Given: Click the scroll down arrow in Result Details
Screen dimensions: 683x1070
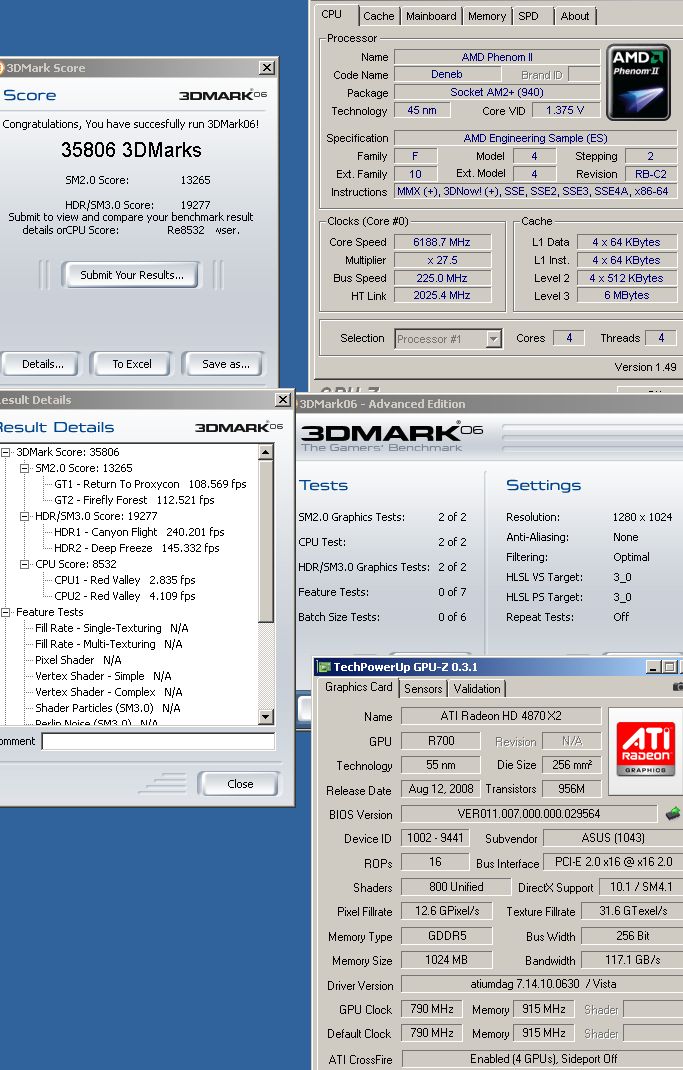Looking at the screenshot, I should pyautogui.click(x=265, y=716).
